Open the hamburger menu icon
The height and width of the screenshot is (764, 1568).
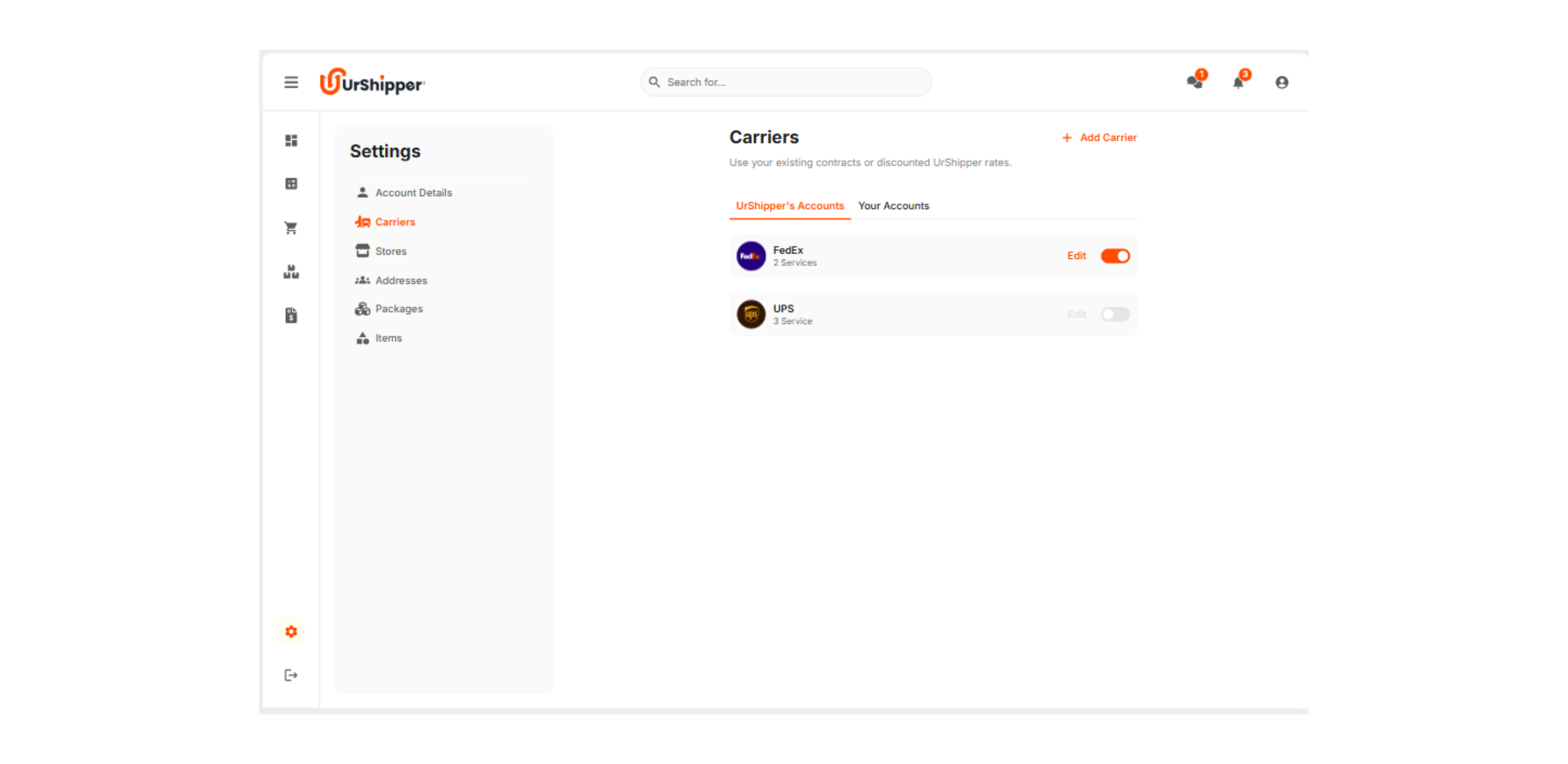[x=291, y=82]
